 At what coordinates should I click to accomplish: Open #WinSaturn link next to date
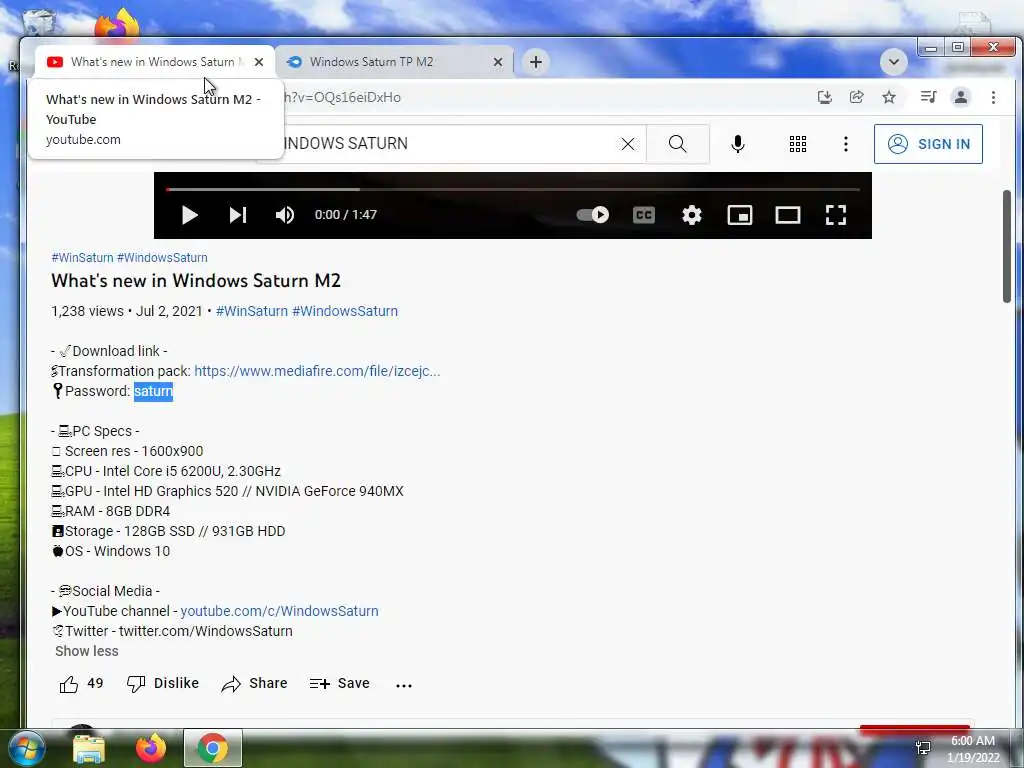(x=251, y=311)
